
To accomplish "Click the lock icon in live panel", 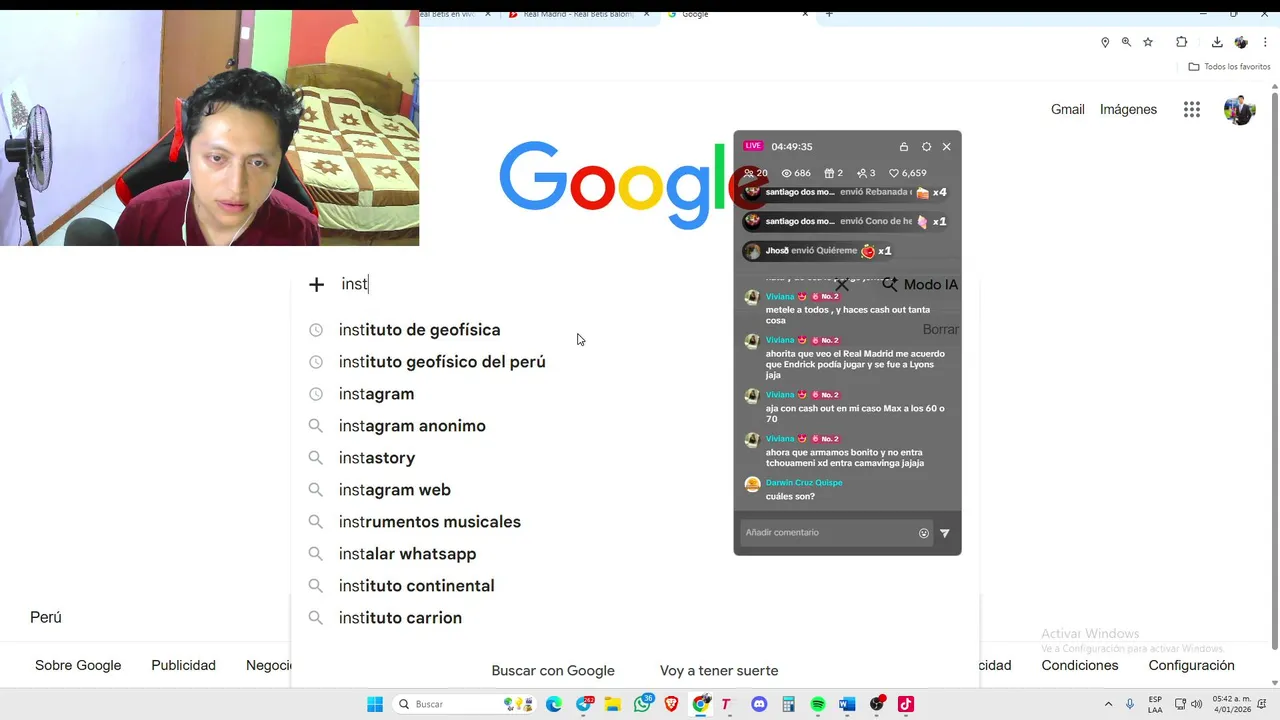I will tap(904, 147).
